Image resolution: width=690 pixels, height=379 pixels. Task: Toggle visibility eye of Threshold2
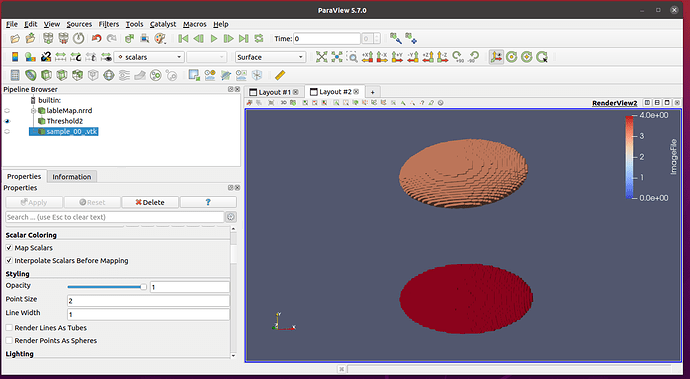7,121
